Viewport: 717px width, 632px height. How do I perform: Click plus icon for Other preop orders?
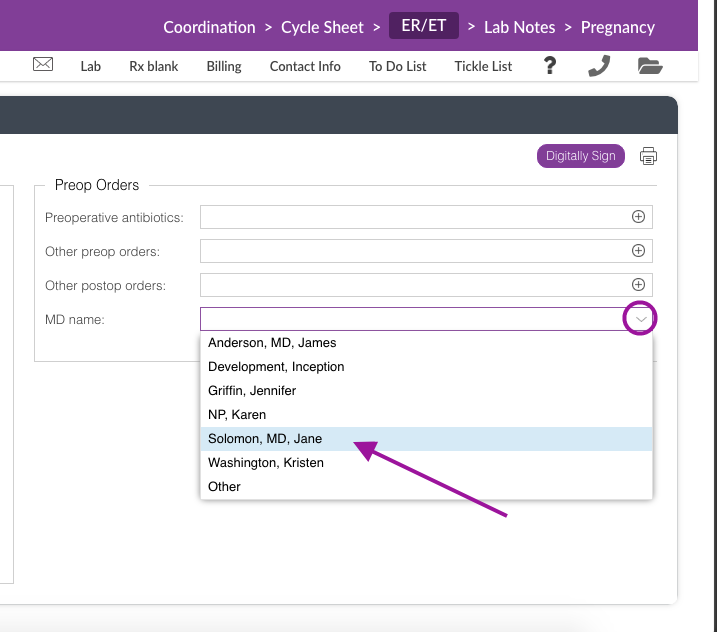pos(638,251)
